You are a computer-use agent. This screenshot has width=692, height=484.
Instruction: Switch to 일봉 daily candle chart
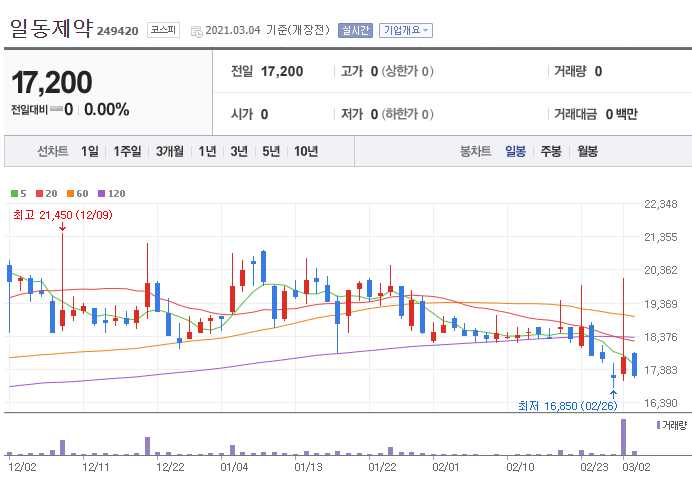point(515,151)
